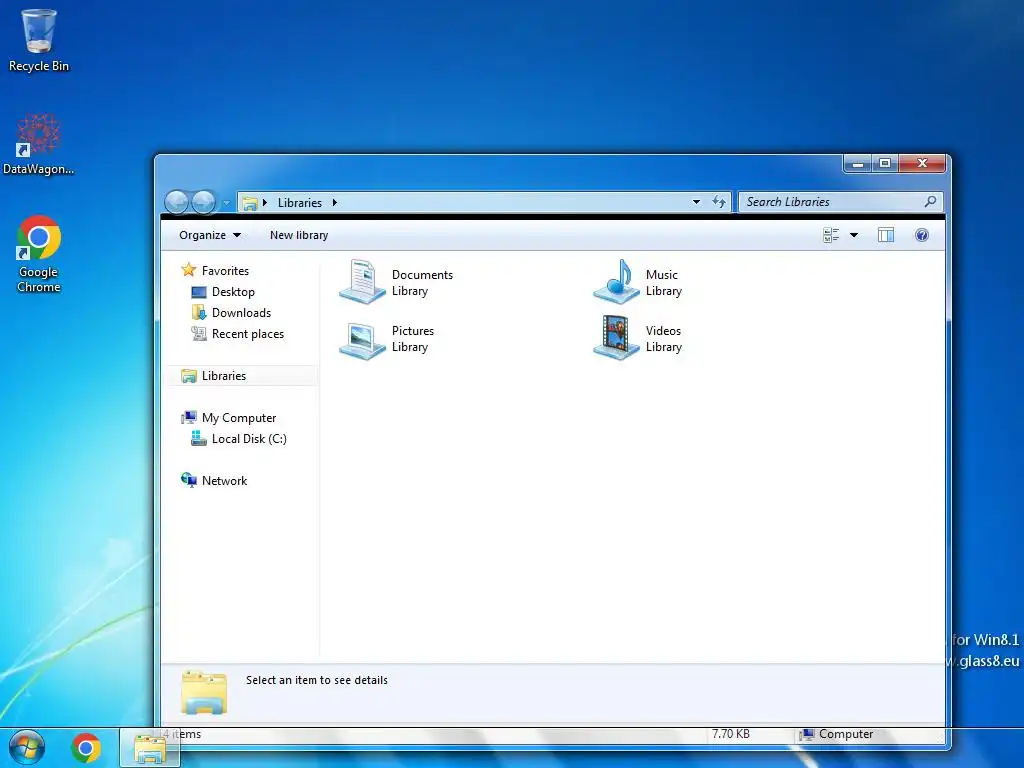Click the Videos Library label text
This screenshot has height=768, width=1024.
664,339
